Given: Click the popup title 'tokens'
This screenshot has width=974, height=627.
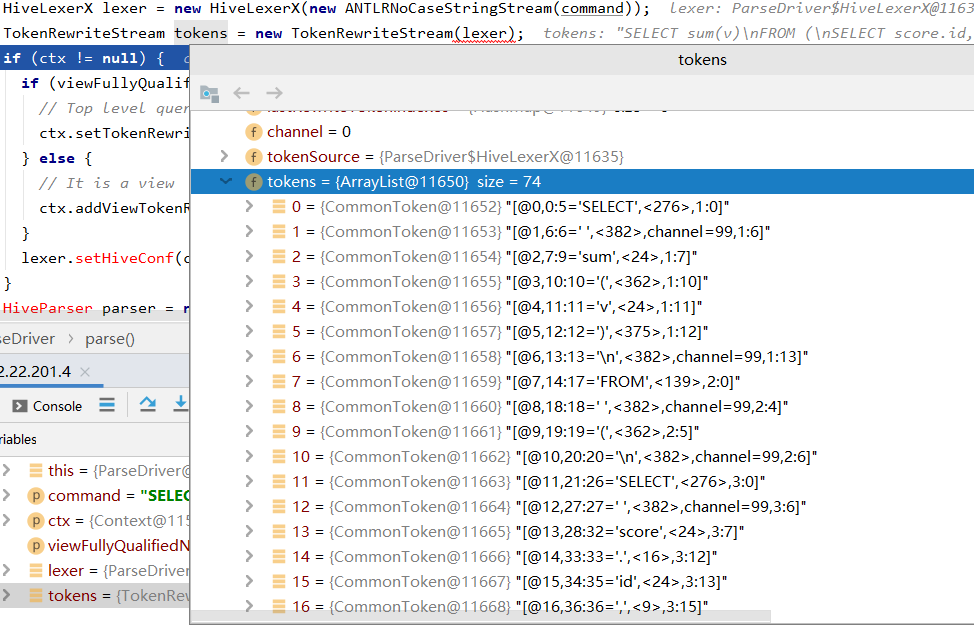Looking at the screenshot, I should [702, 60].
